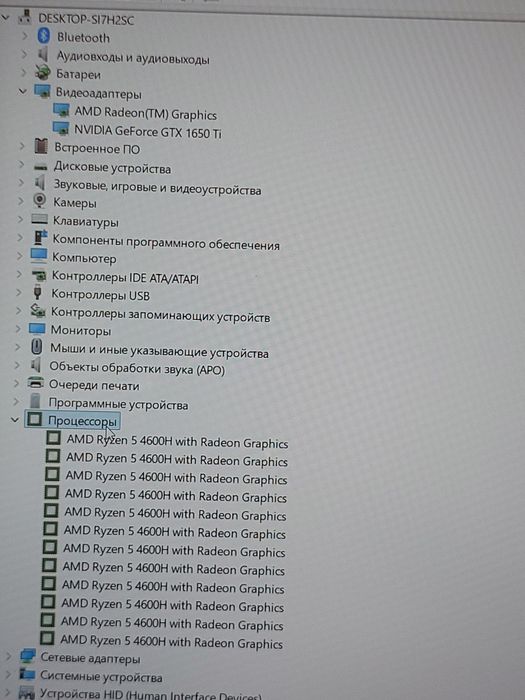Viewport: 525px width, 700px height.
Task: Click the Объекты обработки звука (APO) icon
Action: point(36,365)
